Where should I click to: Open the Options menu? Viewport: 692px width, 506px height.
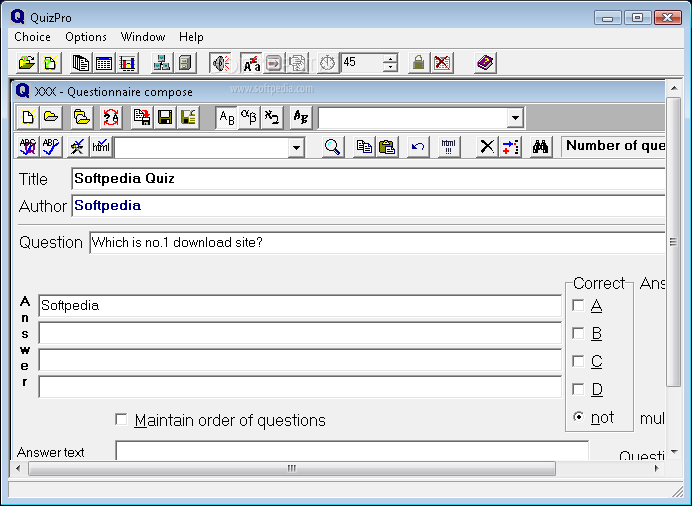coord(86,37)
